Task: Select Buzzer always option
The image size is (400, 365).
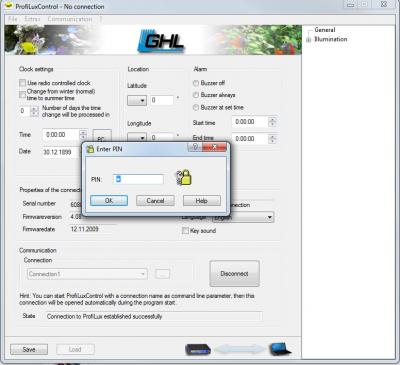Action: click(x=196, y=95)
